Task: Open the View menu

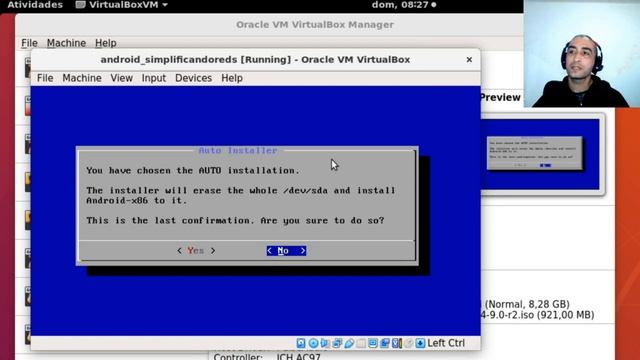Action: [121, 78]
